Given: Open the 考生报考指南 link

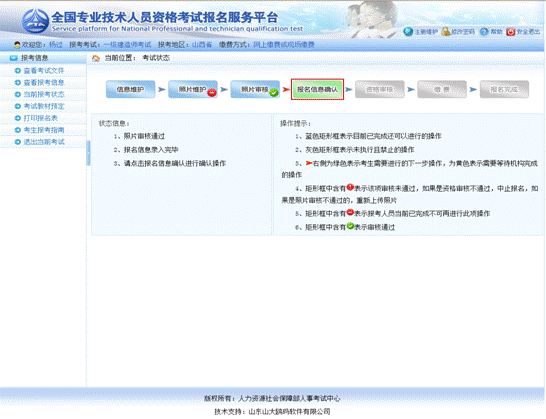Looking at the screenshot, I should tap(44, 130).
